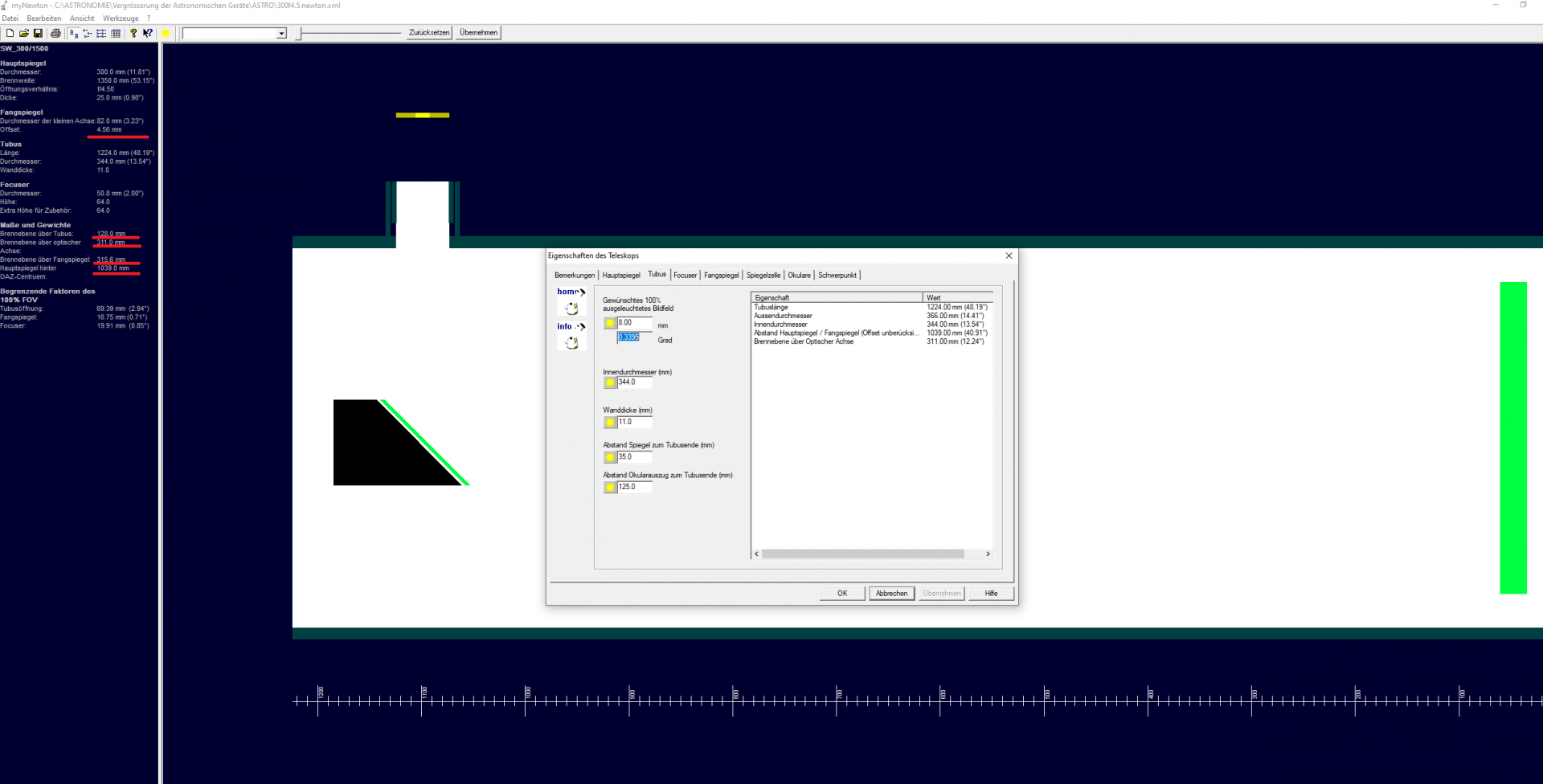Open the Werkzeuge menu
Image resolution: width=1543 pixels, height=784 pixels.
point(121,18)
